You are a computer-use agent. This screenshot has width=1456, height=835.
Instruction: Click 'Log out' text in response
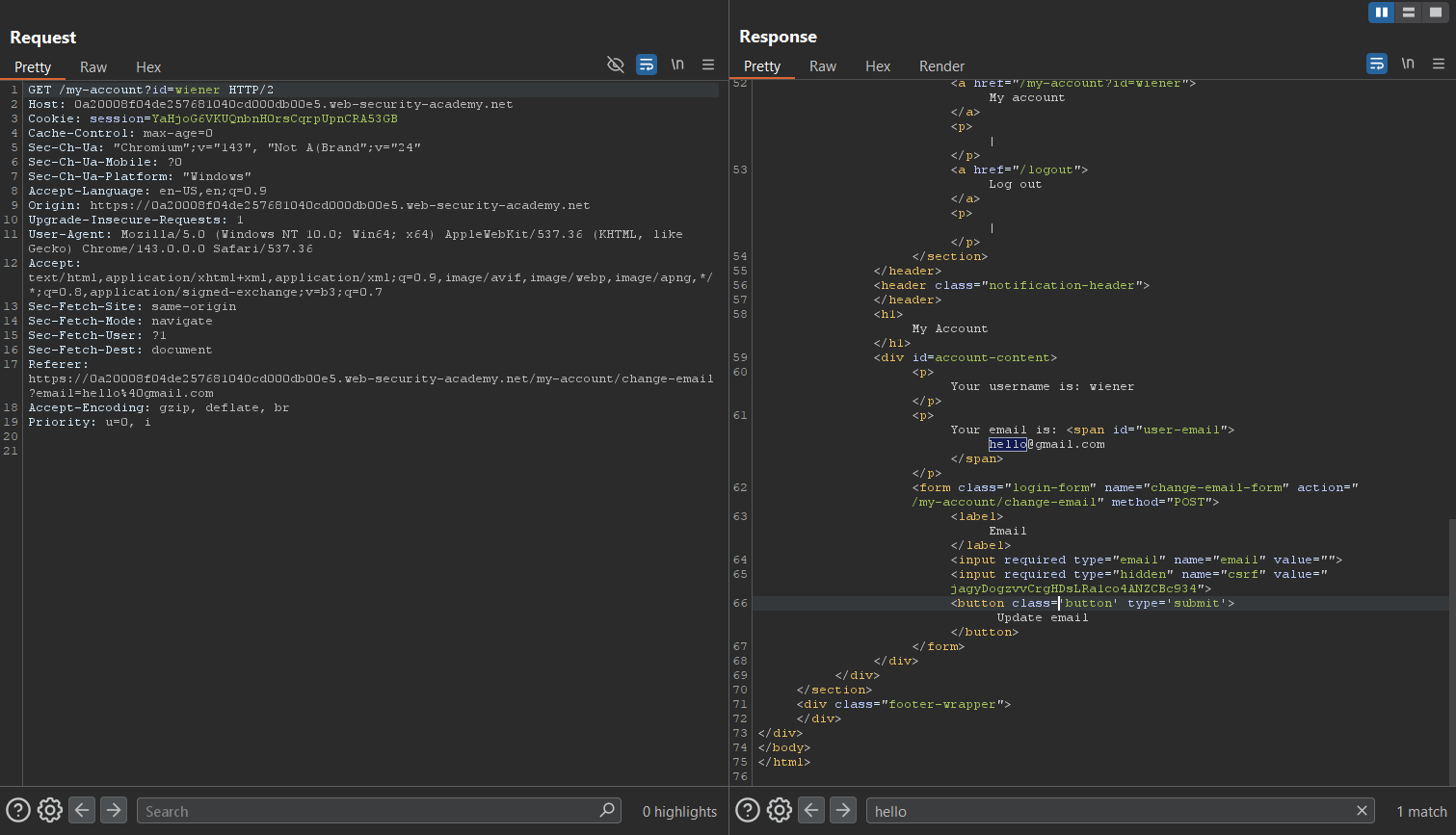(x=1016, y=184)
